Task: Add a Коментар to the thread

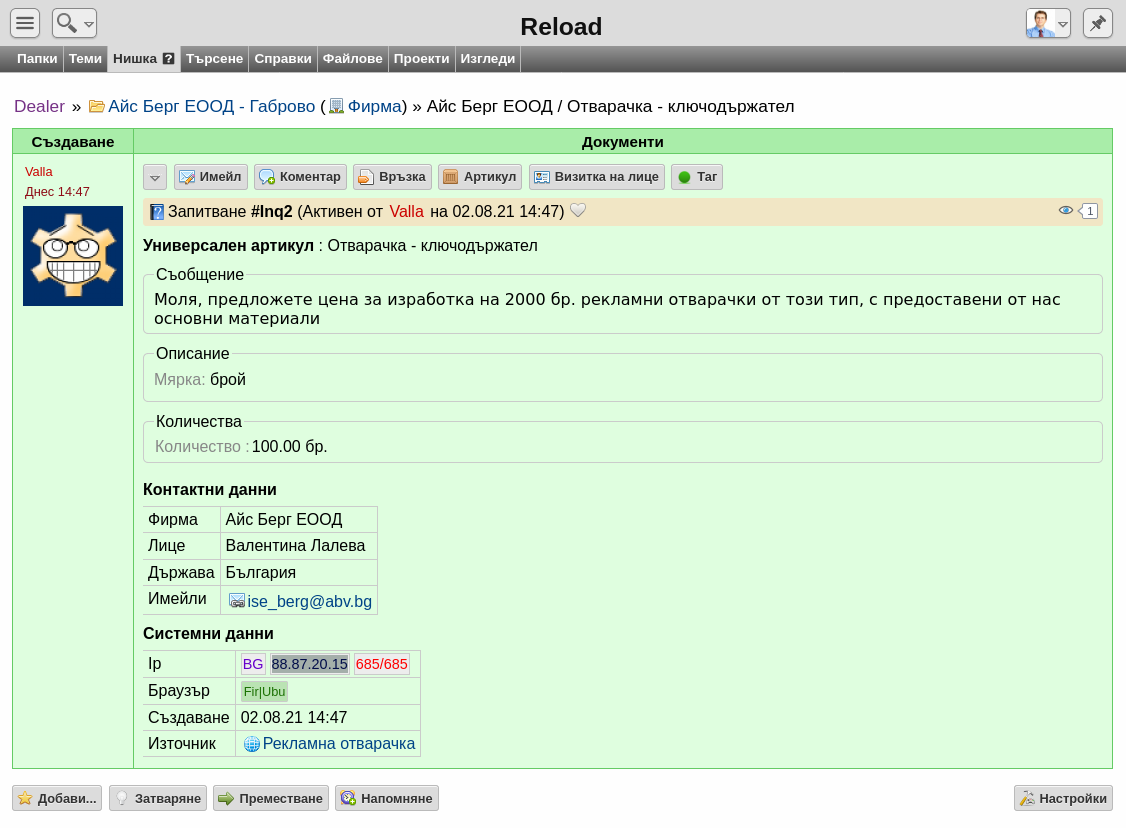Action: [300, 177]
